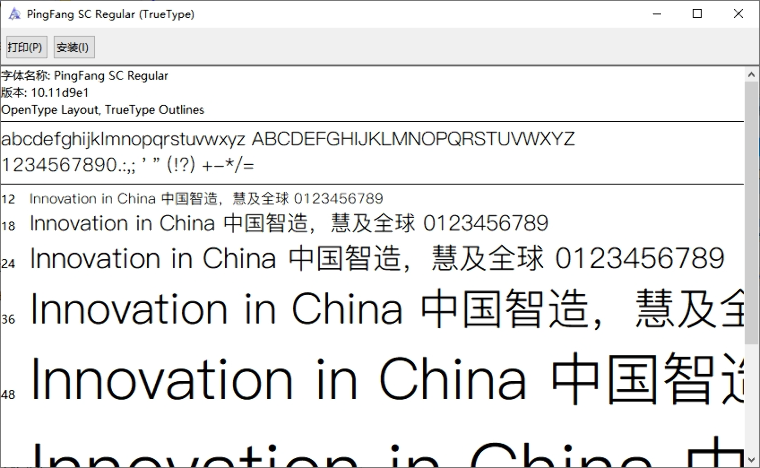760x468 pixels.
Task: Click the digits and punctuation line 1234567890
Action: pyautogui.click(x=127, y=165)
